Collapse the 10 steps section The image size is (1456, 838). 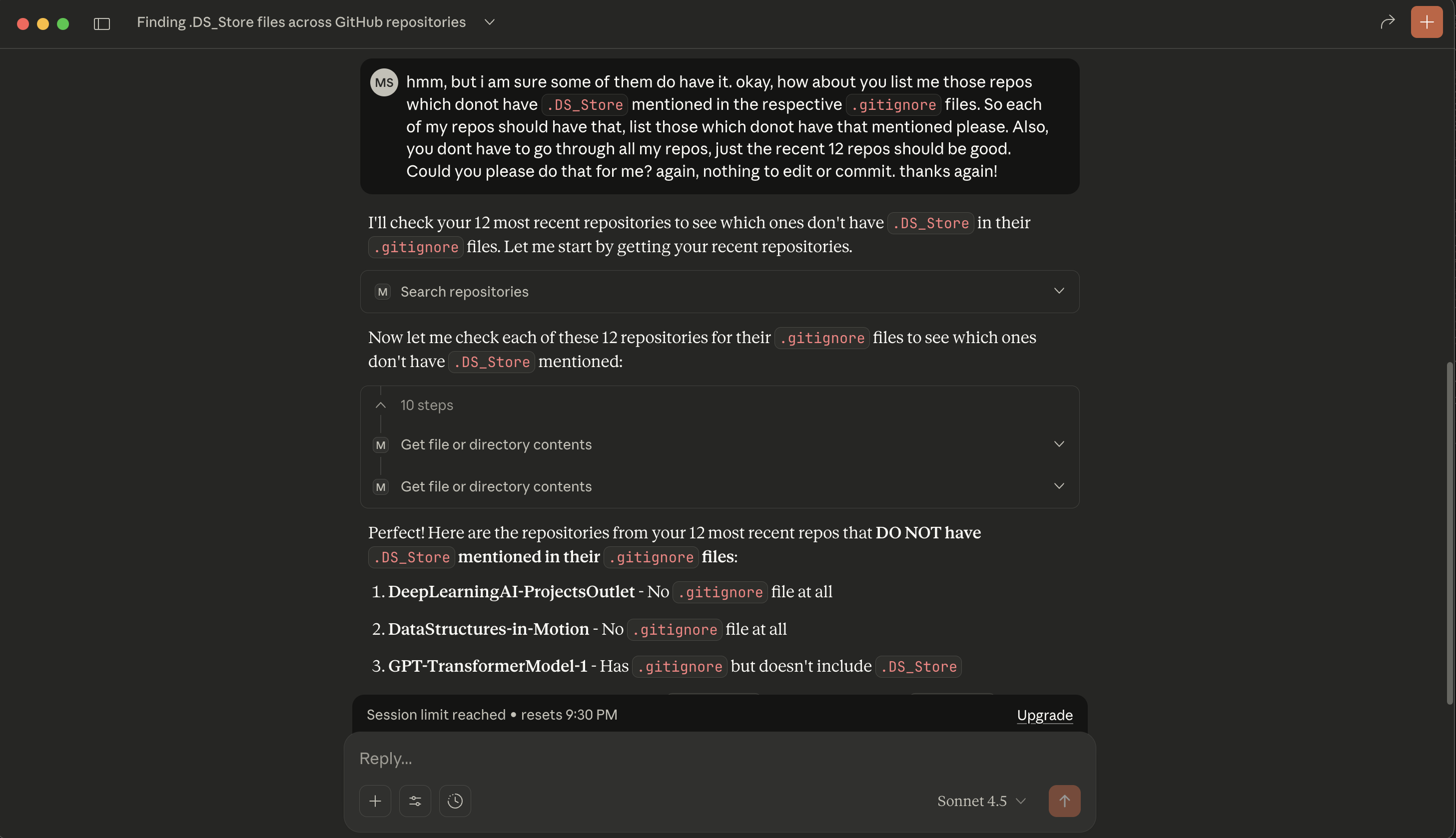point(381,405)
